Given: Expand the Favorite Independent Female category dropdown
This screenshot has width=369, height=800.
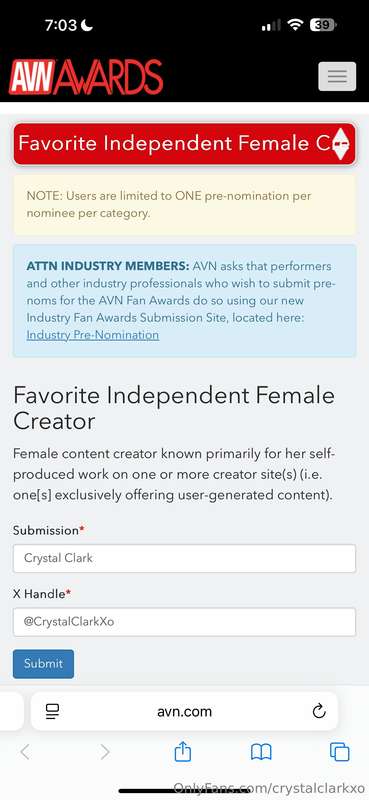Looking at the screenshot, I should (184, 143).
